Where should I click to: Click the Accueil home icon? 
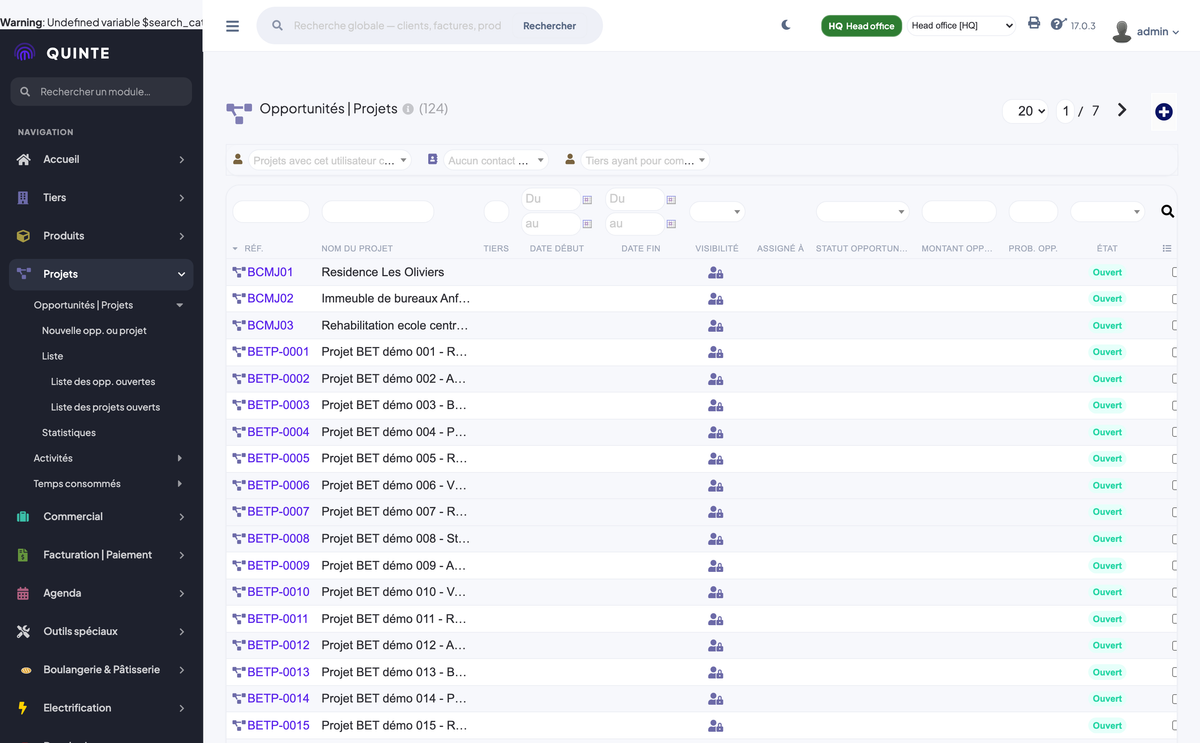coord(23,159)
